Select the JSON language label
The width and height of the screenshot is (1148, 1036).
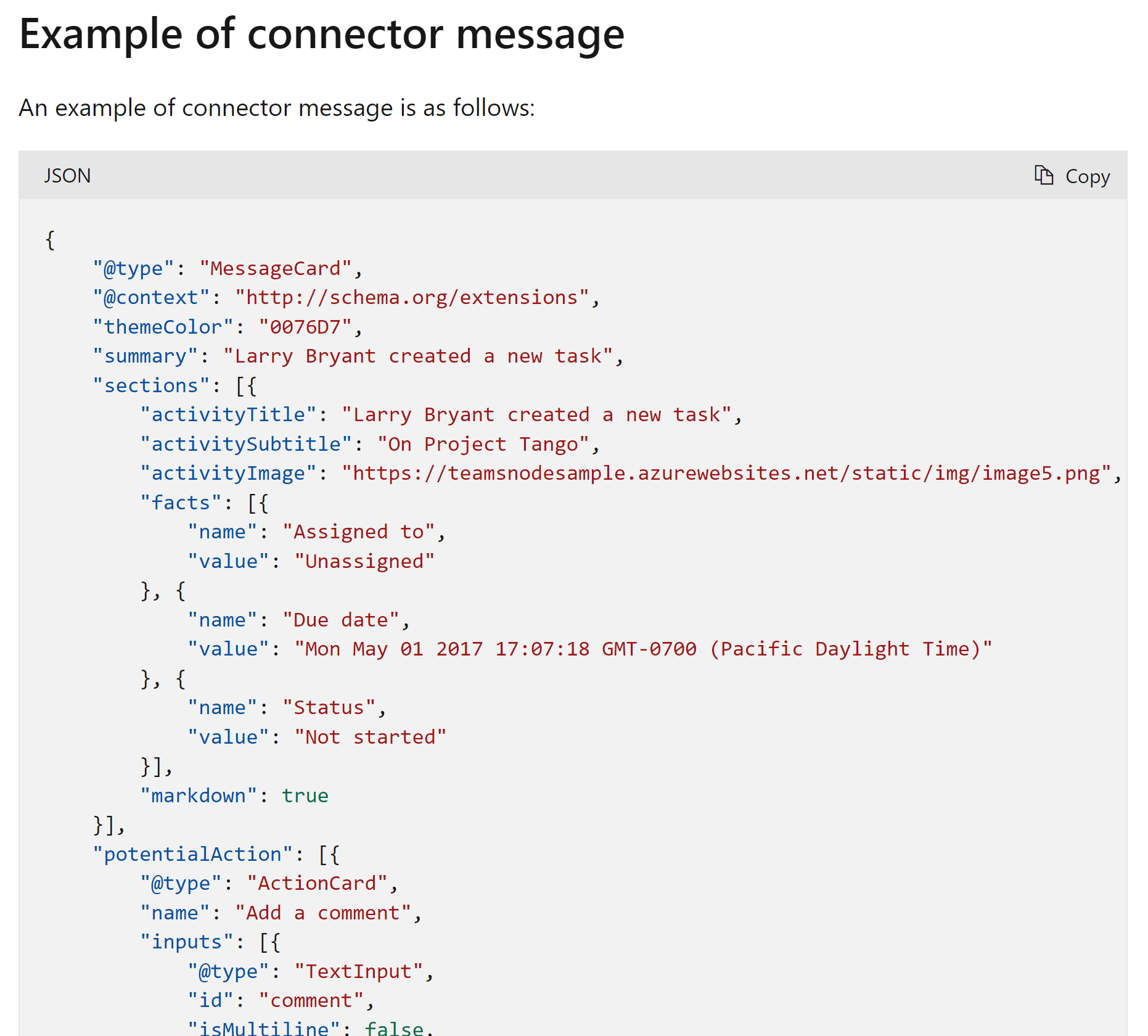[x=67, y=176]
